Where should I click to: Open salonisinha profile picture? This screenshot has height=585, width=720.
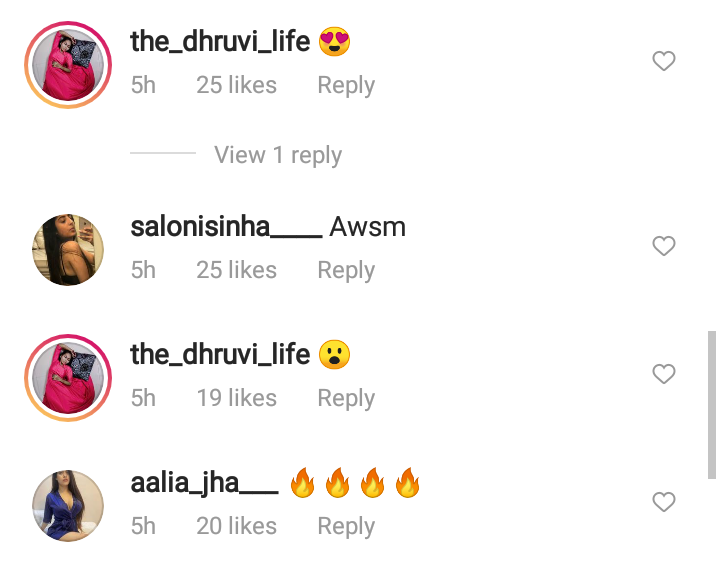click(x=68, y=249)
